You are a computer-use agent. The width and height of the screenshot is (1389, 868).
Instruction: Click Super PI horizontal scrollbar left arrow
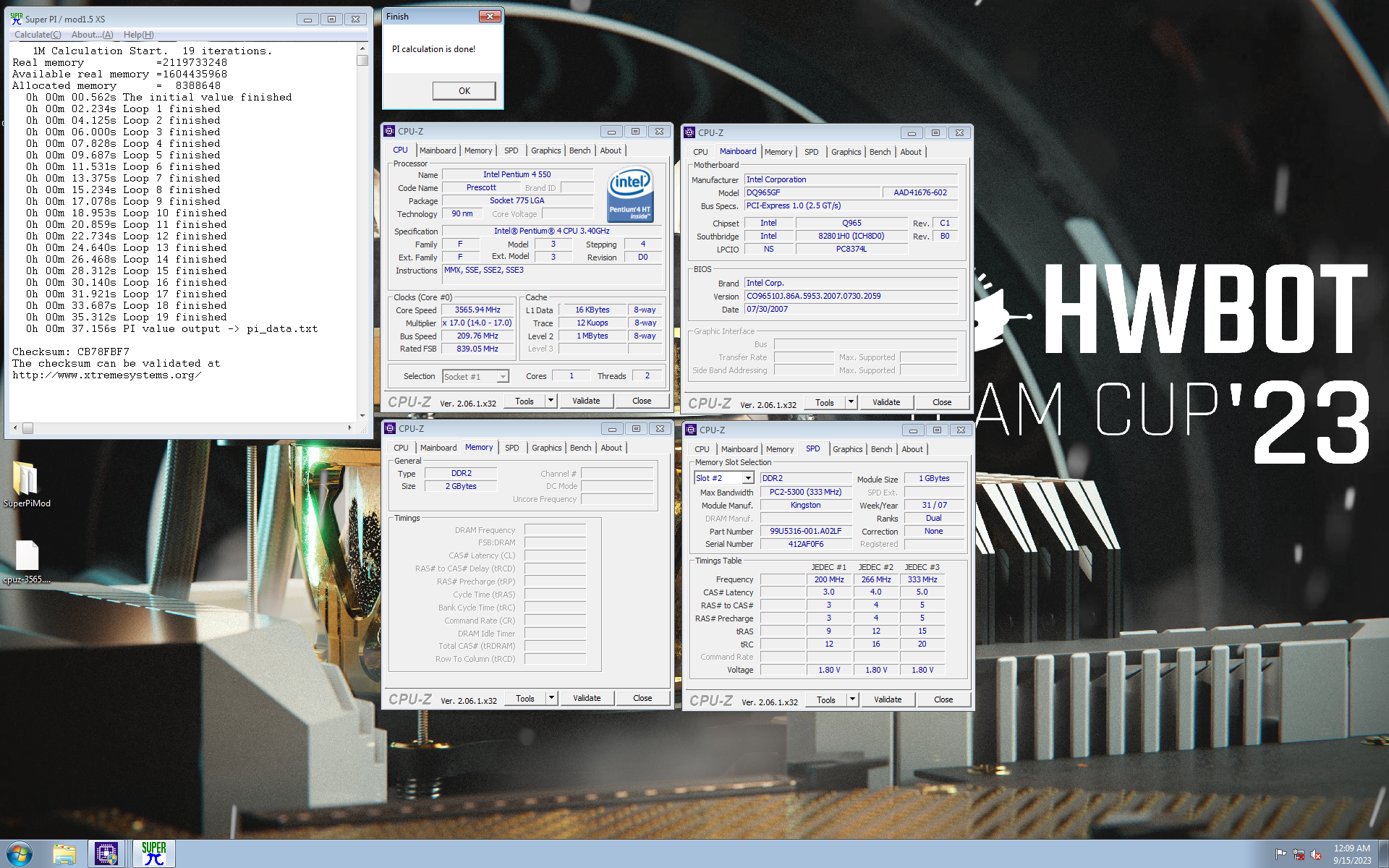(x=16, y=428)
